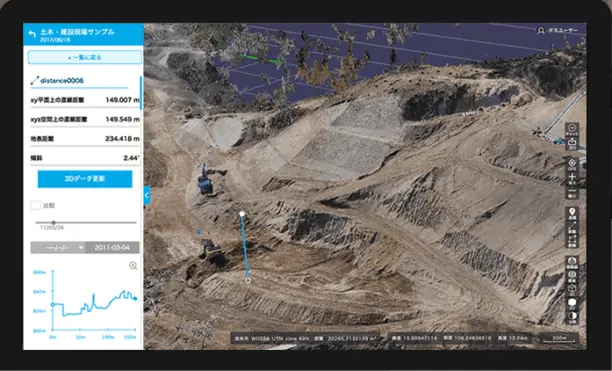The height and width of the screenshot is (371, 612).
Task: Click the back arrow in the header
Action: click(x=32, y=34)
